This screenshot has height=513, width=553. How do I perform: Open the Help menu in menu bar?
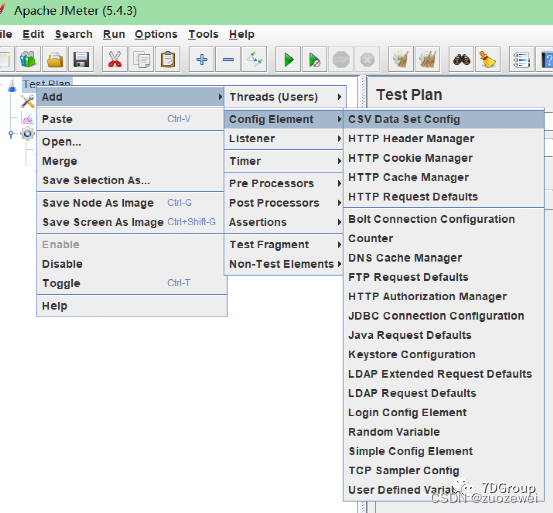[x=242, y=34]
